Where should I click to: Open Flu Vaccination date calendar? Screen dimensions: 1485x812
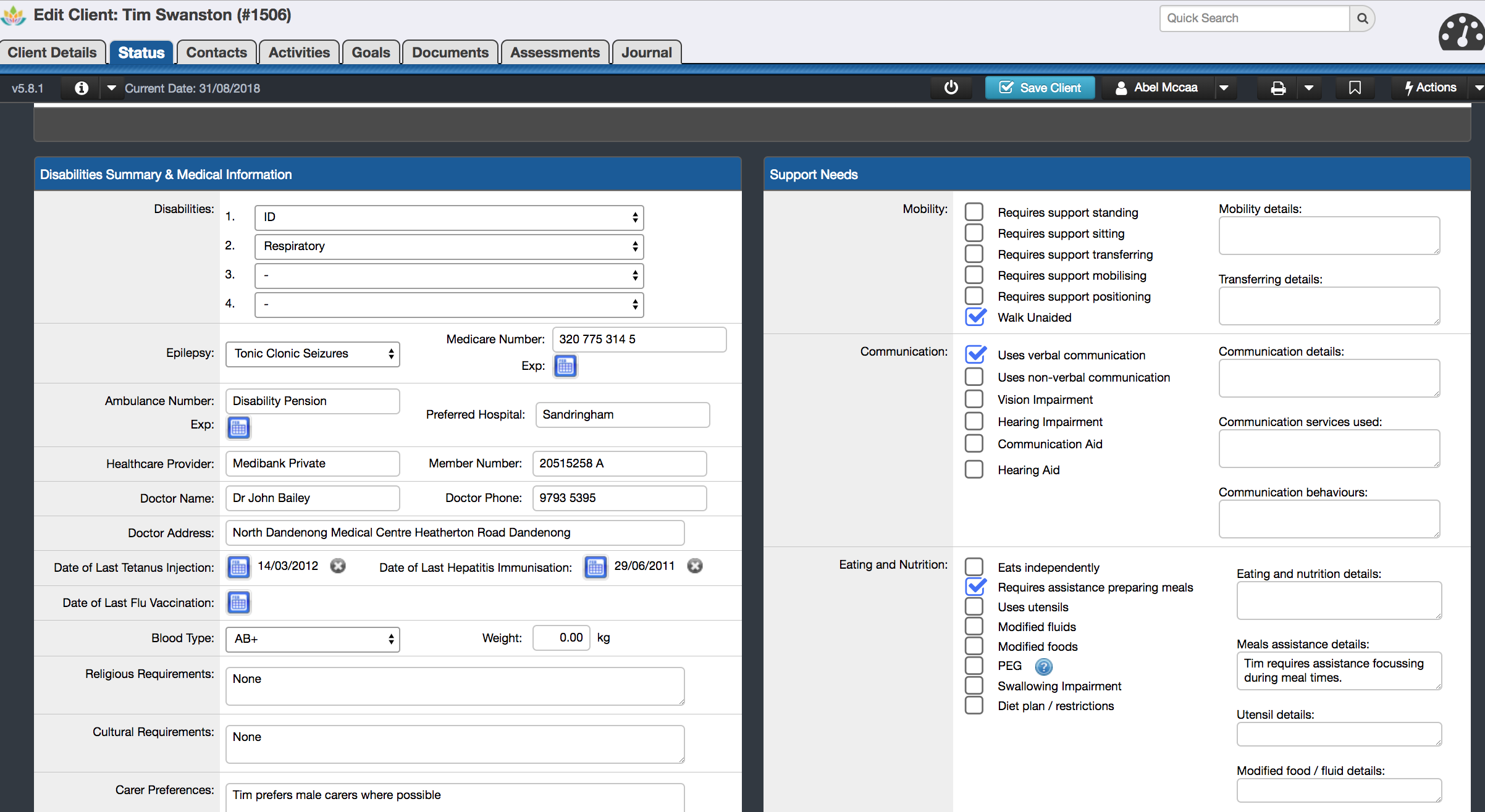point(238,602)
